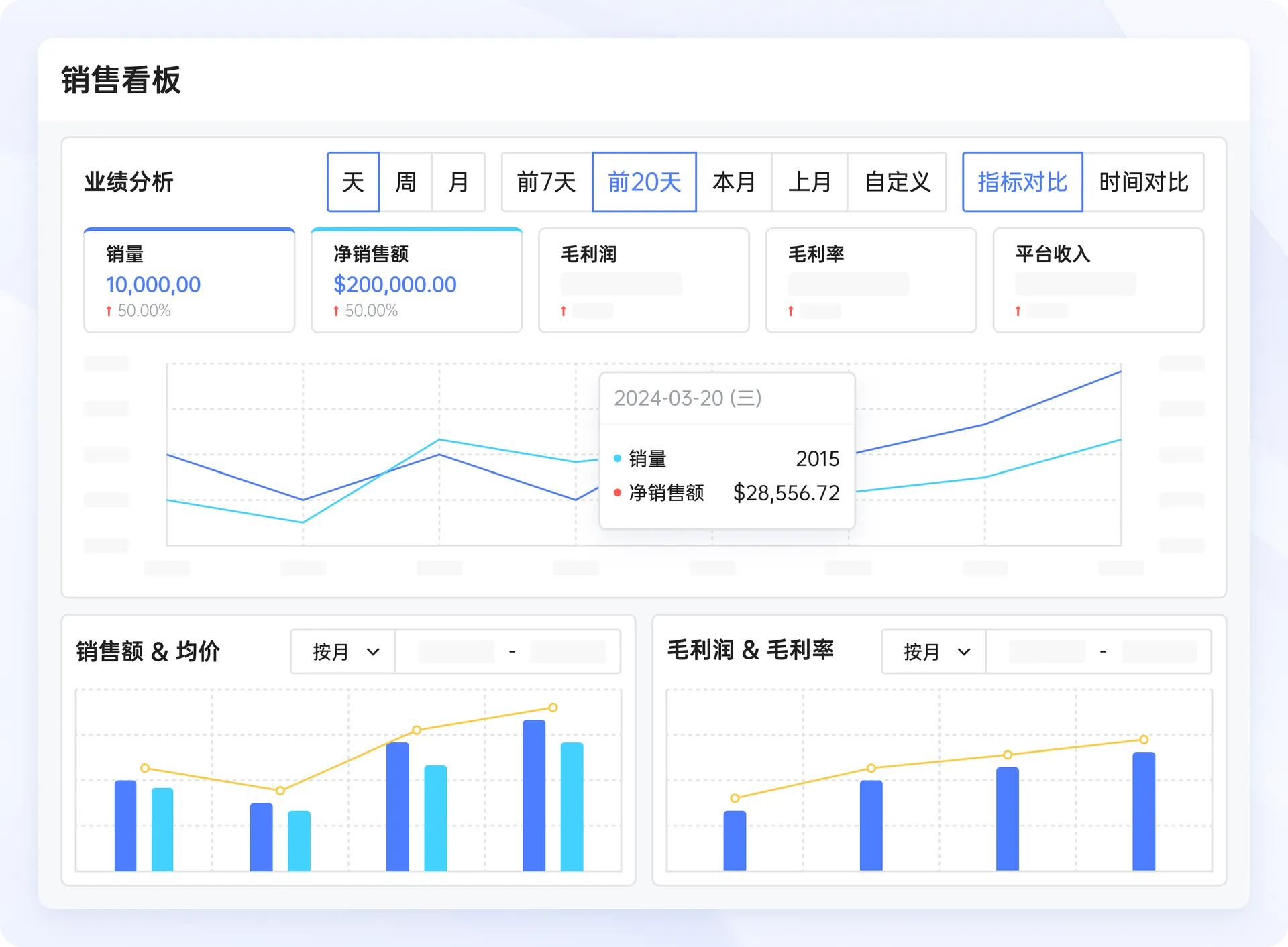Open 按月 dropdown in 毛利润 & 毛利率

click(x=934, y=651)
